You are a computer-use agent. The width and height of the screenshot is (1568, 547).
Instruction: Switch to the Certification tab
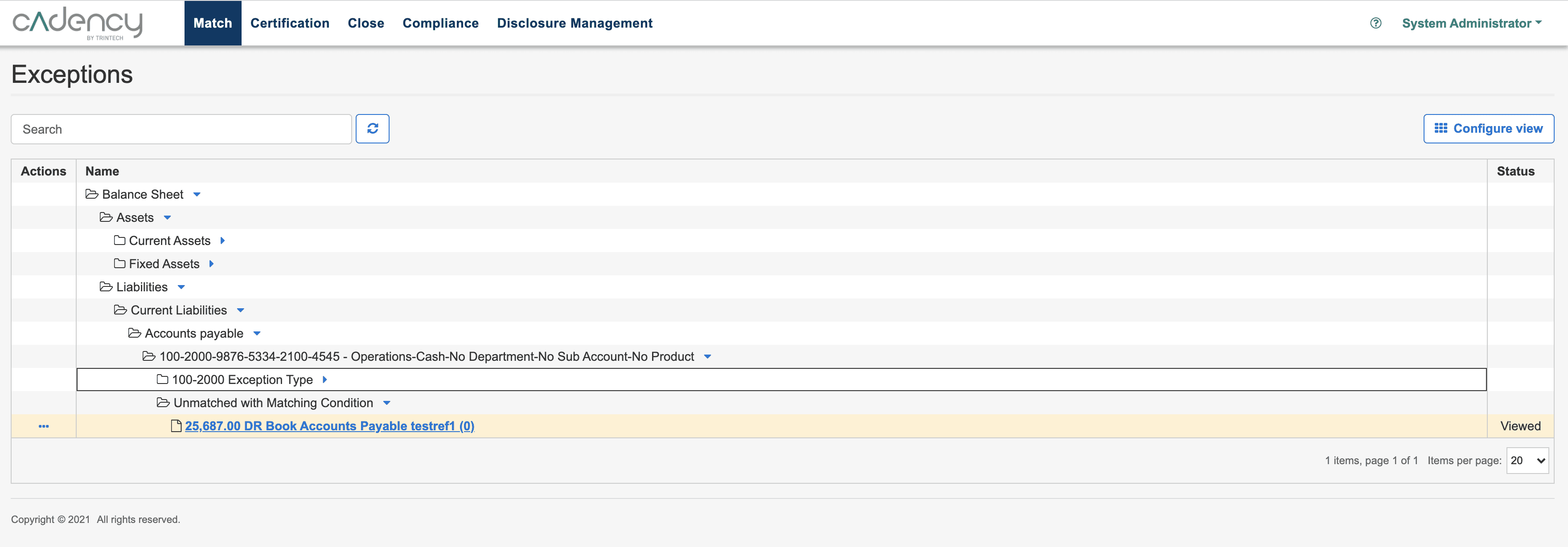click(290, 23)
